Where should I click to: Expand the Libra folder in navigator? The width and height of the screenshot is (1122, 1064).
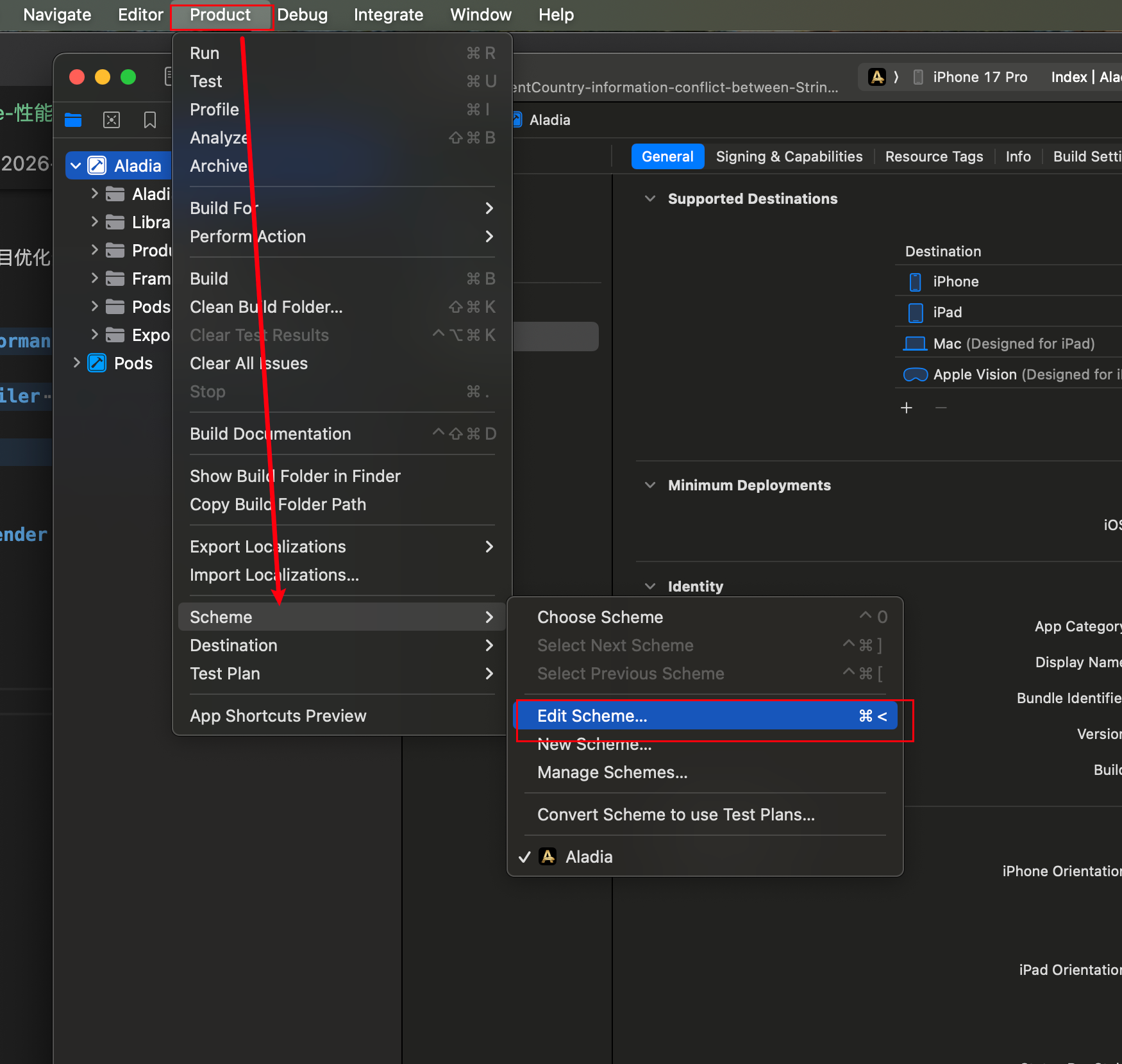pyautogui.click(x=94, y=221)
